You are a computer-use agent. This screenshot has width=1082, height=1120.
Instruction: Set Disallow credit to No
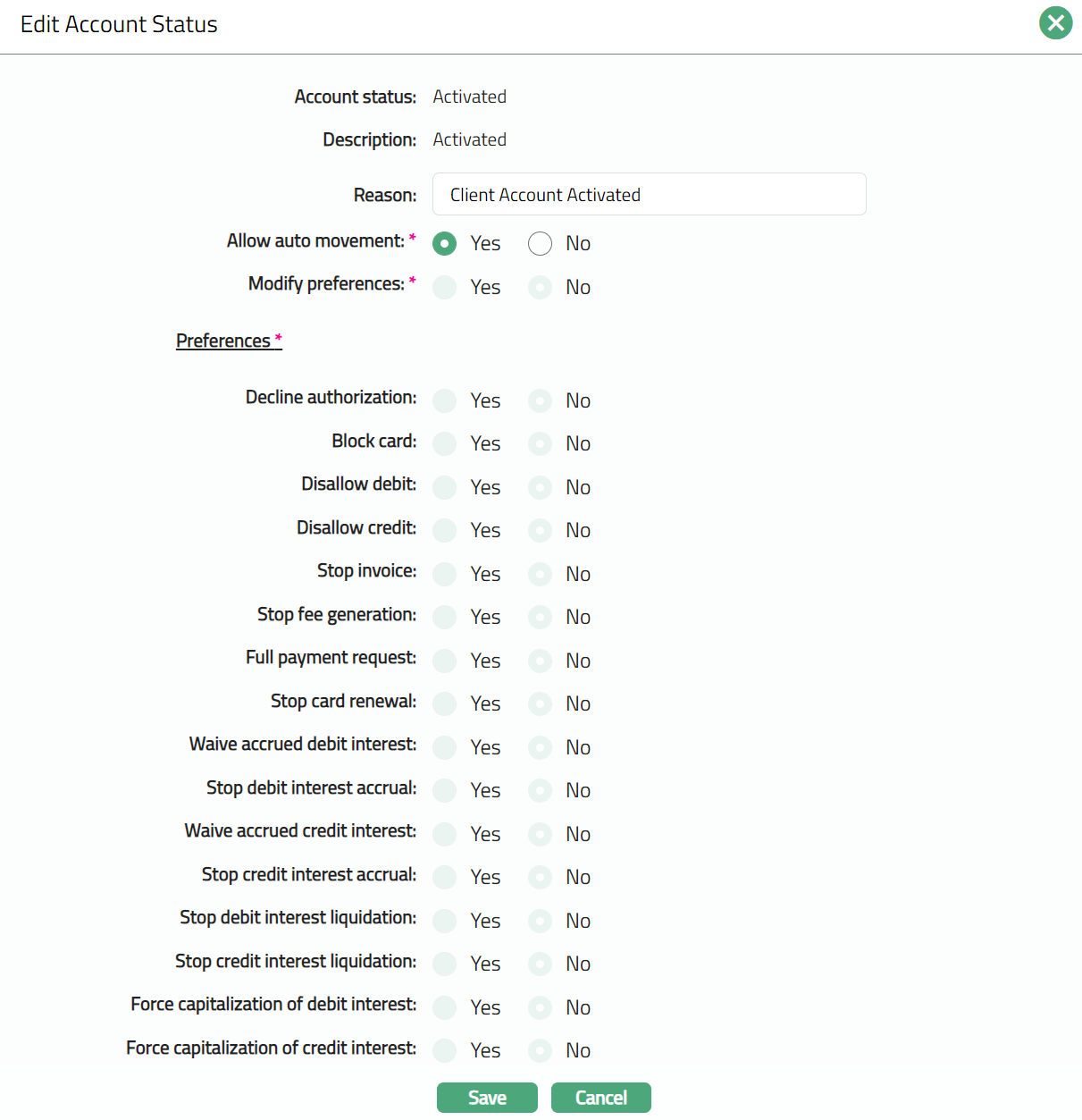tap(540, 531)
